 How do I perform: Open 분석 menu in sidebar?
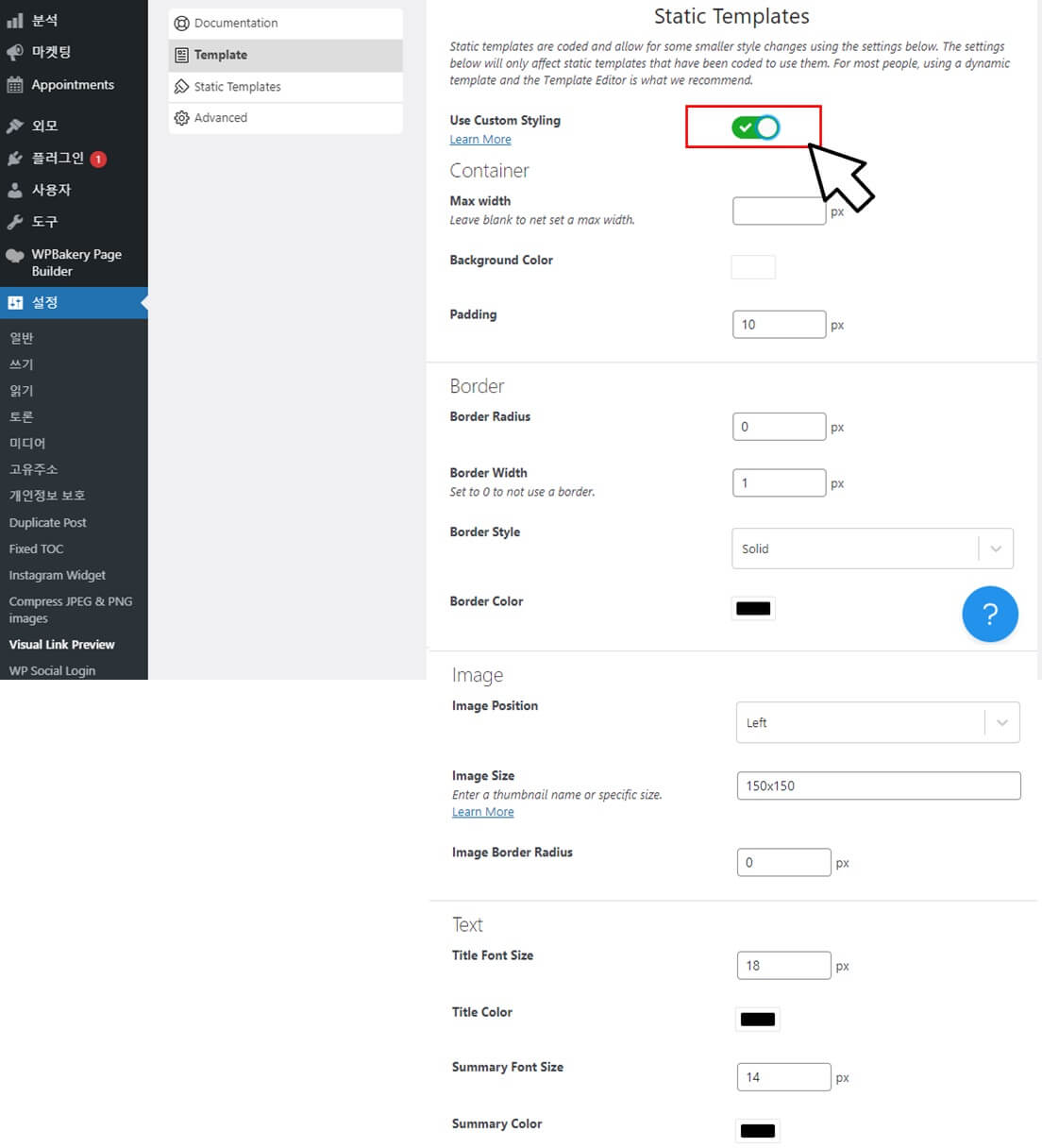[x=74, y=20]
